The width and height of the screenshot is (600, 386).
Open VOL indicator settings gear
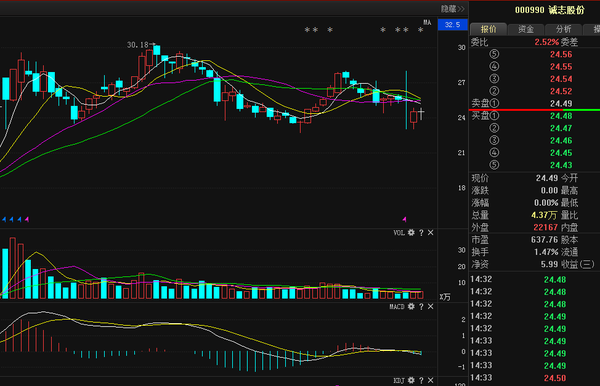(x=411, y=233)
